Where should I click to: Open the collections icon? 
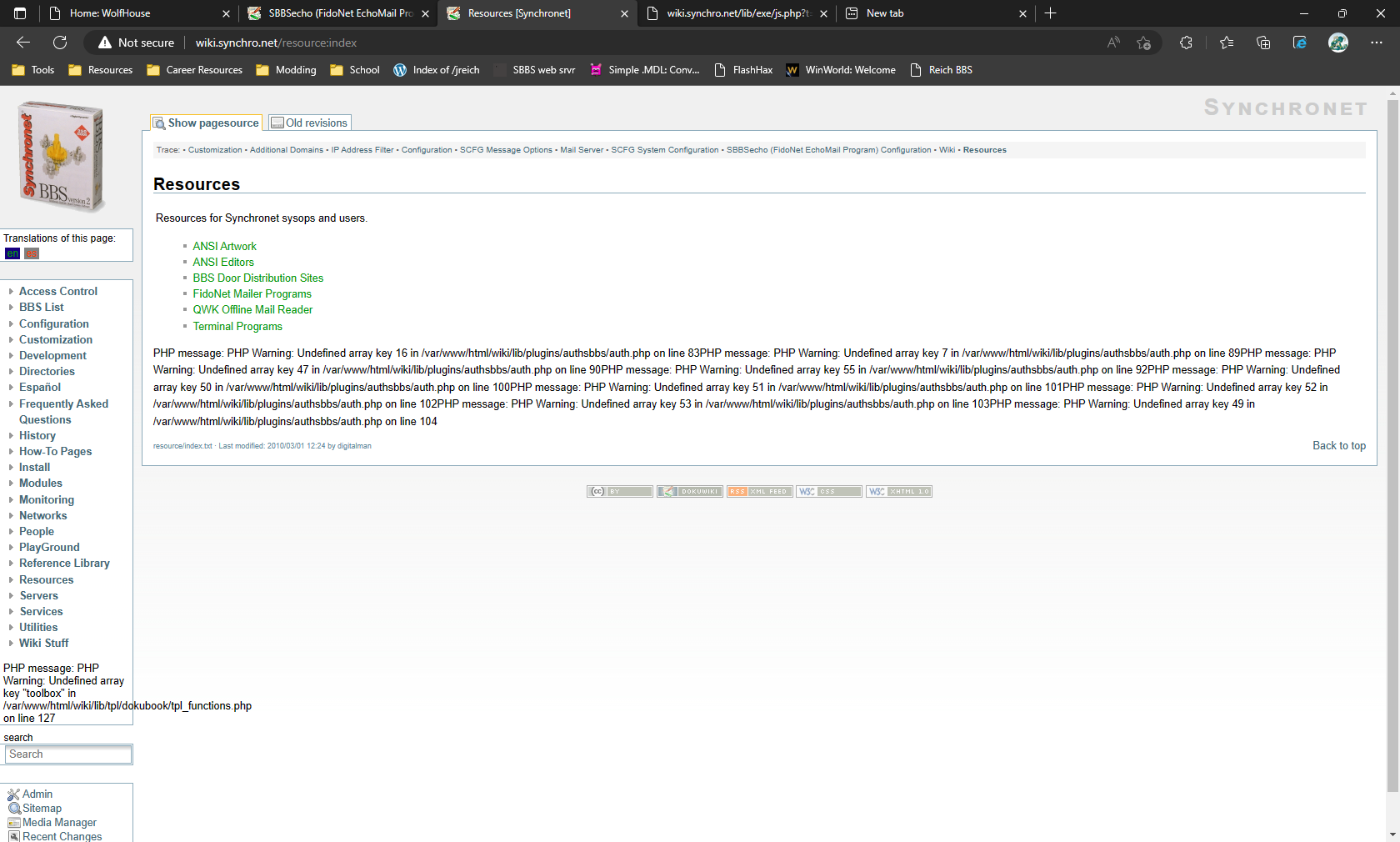click(x=1263, y=43)
